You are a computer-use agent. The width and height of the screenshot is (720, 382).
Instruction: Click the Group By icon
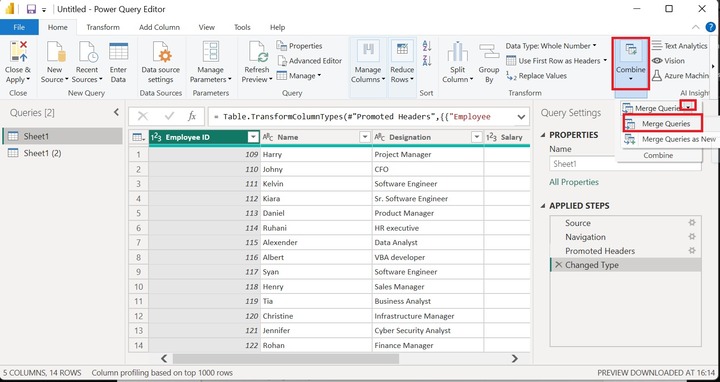click(489, 51)
